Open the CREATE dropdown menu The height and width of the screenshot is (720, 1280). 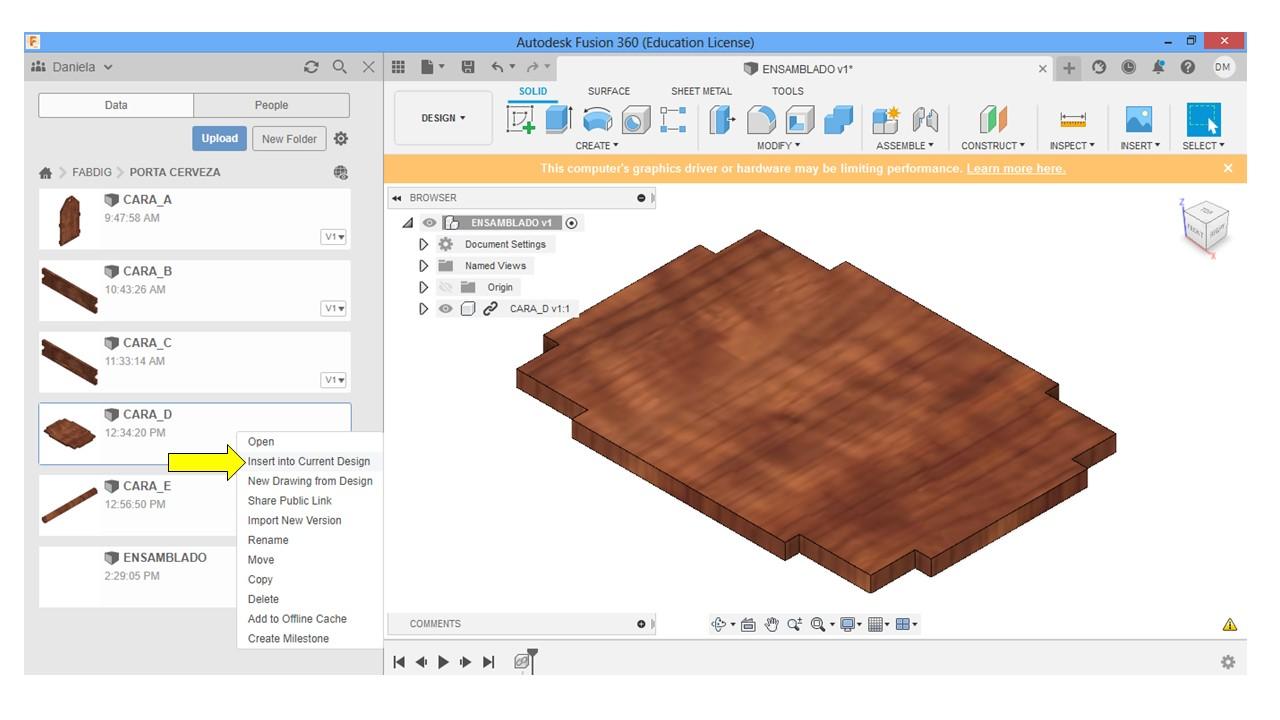point(597,146)
